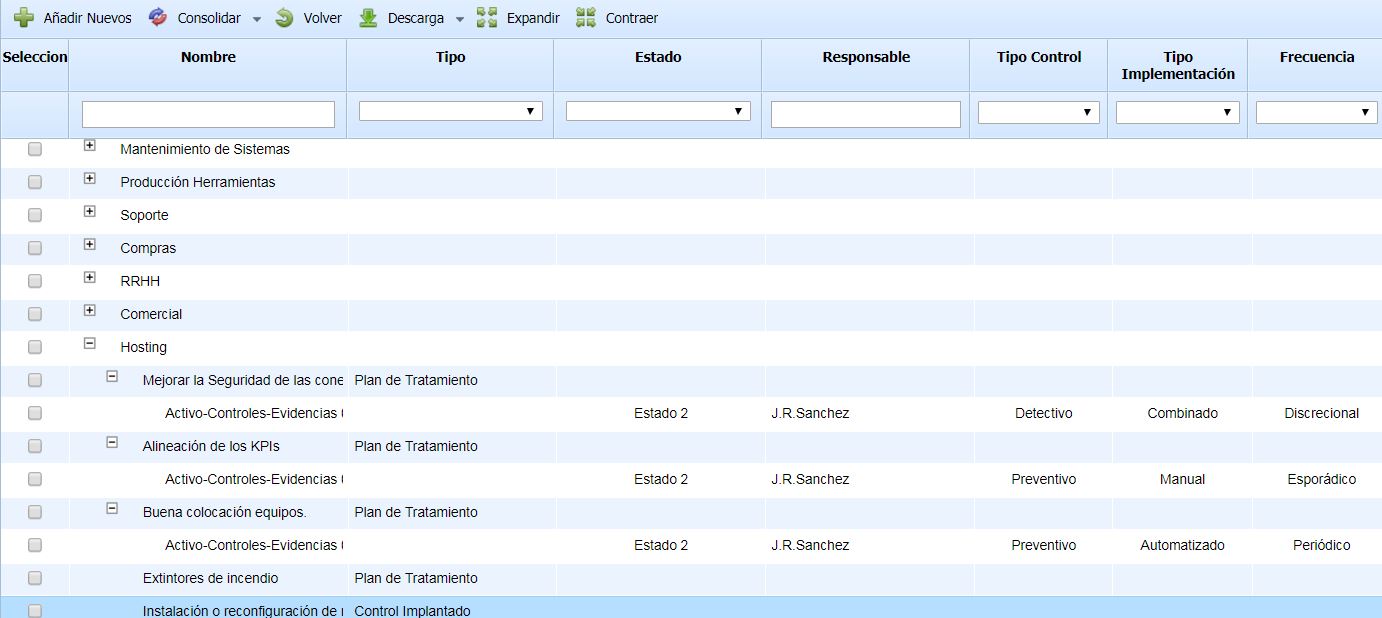Sort by the Estado column header
The height and width of the screenshot is (618, 1382).
tap(657, 57)
